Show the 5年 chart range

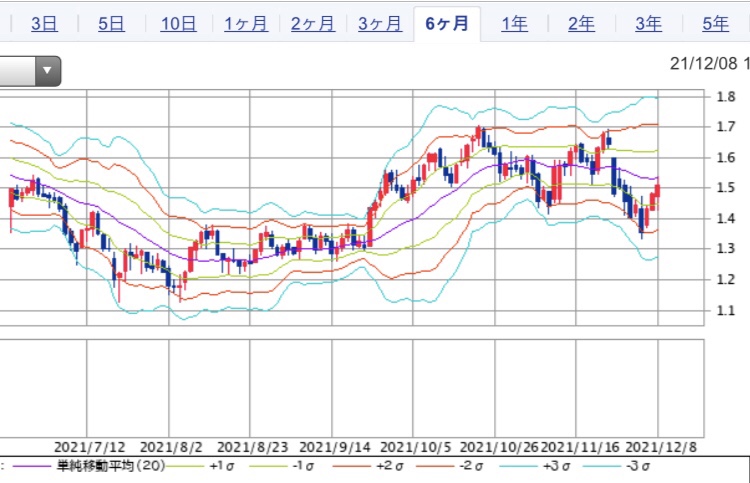pos(715,23)
